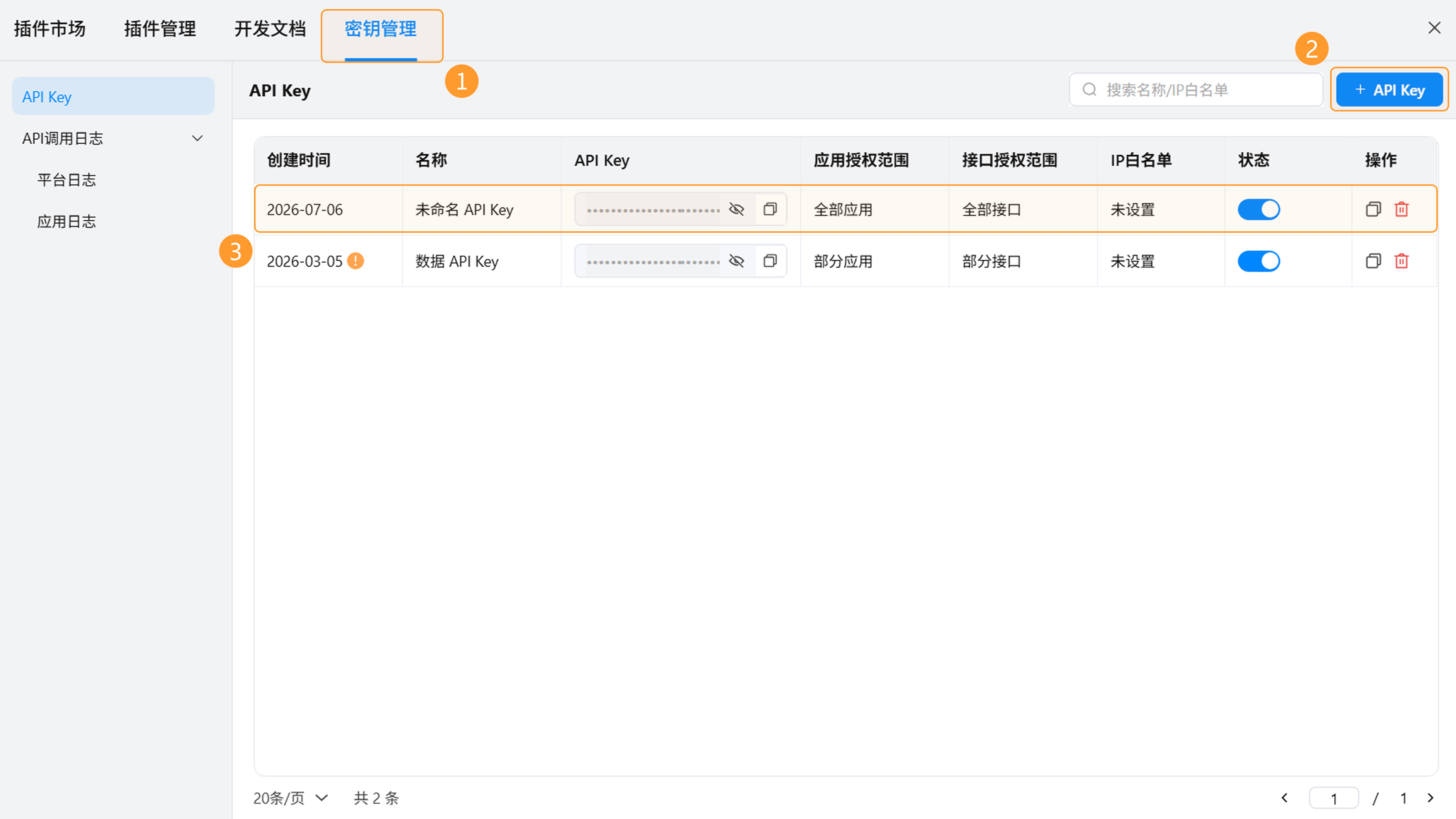Duplicate the 数据 API Key entry
The height and width of the screenshot is (819, 1456).
1373,260
